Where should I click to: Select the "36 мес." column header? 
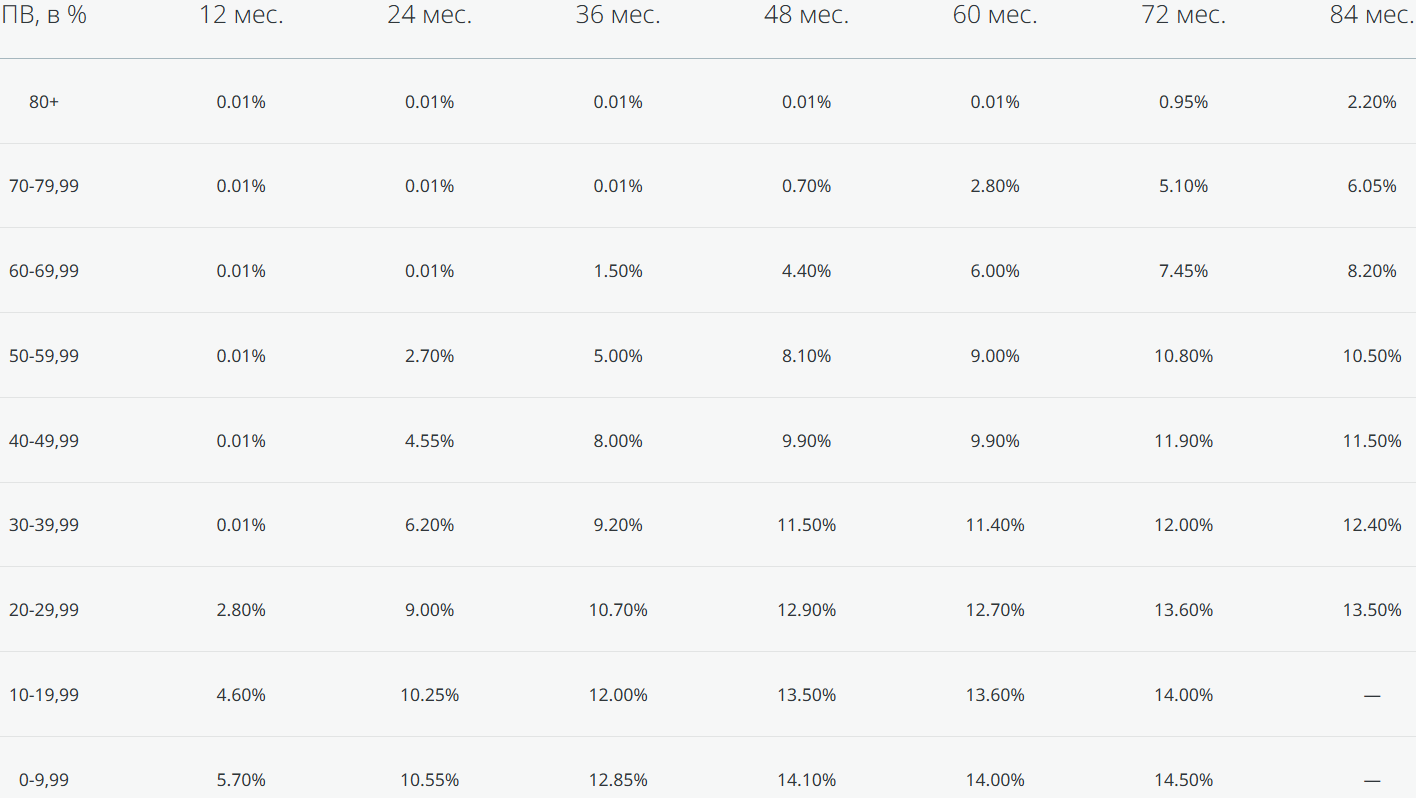coord(618,15)
